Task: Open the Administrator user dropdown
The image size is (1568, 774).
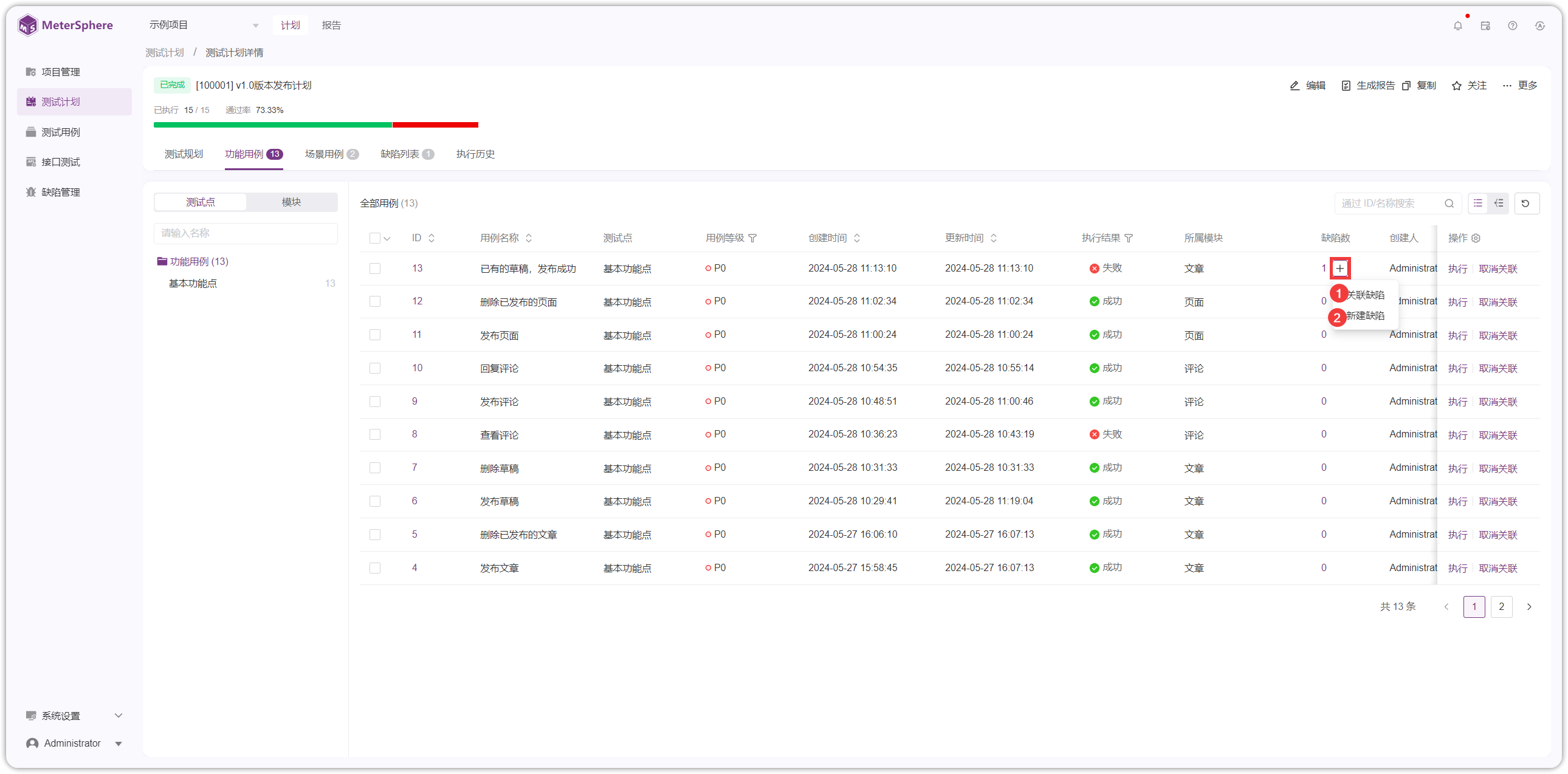Action: [74, 743]
